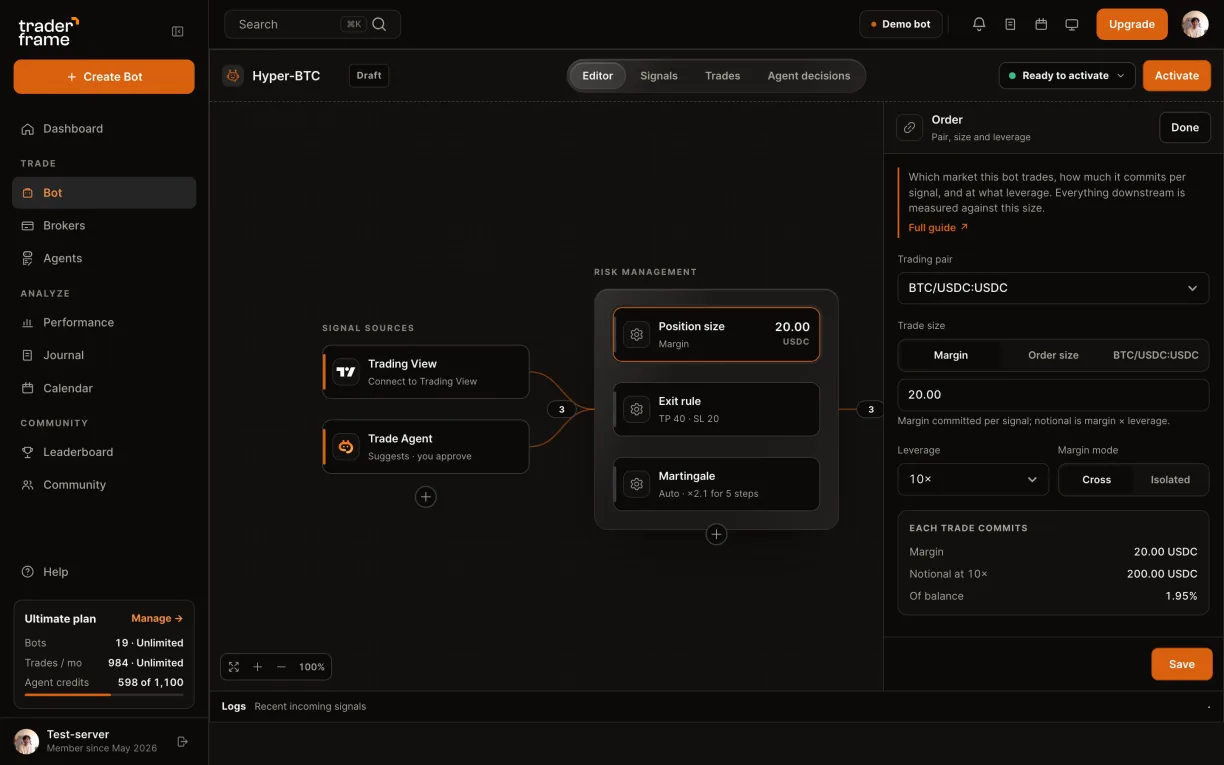Open Community in the sidebar

tap(104, 485)
